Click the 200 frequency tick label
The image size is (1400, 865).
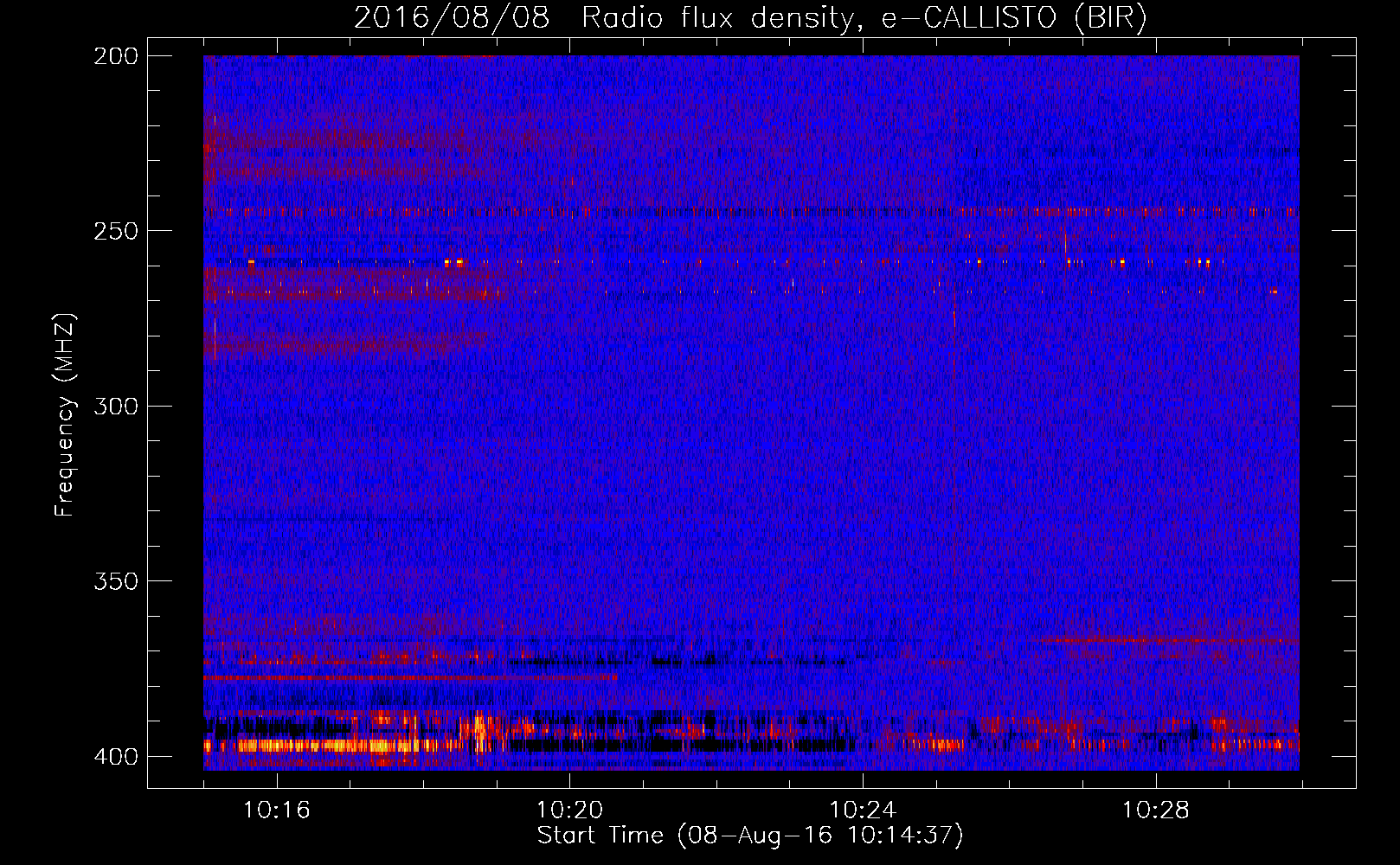coord(115,56)
